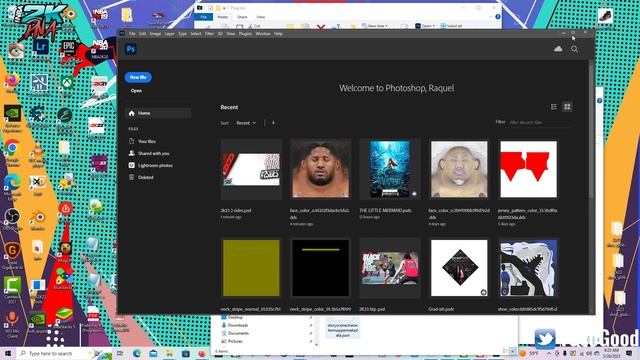Open Shared with you in the sidebar
The image size is (640, 360).
[153, 153]
